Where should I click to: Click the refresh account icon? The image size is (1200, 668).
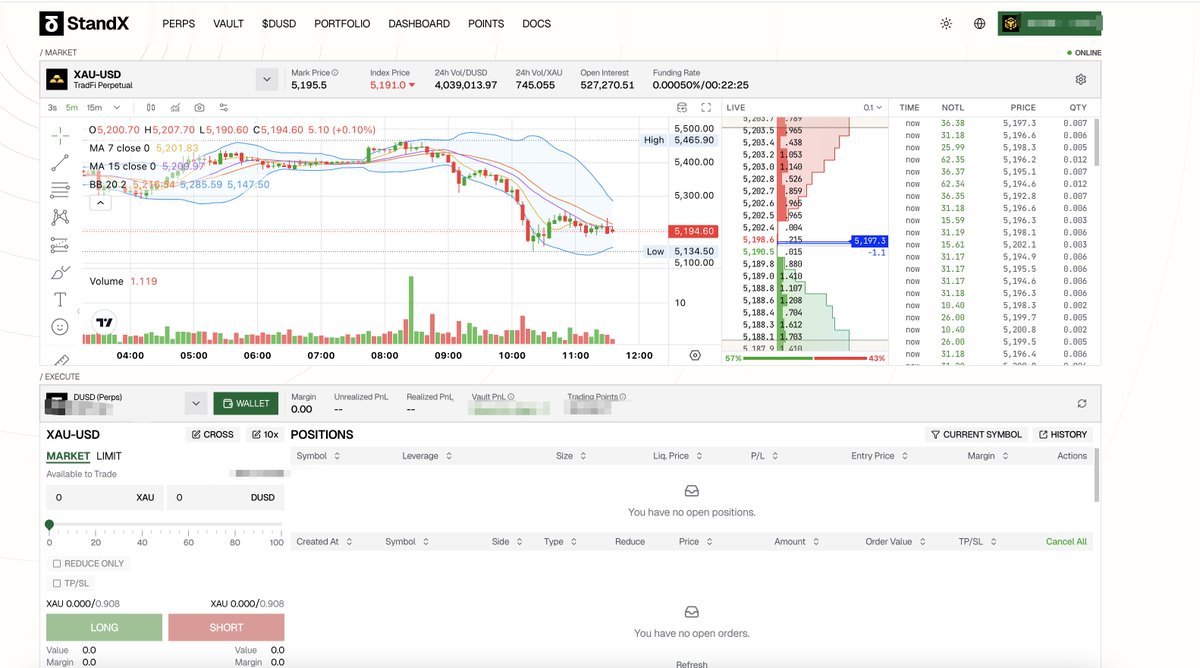tap(1081, 403)
